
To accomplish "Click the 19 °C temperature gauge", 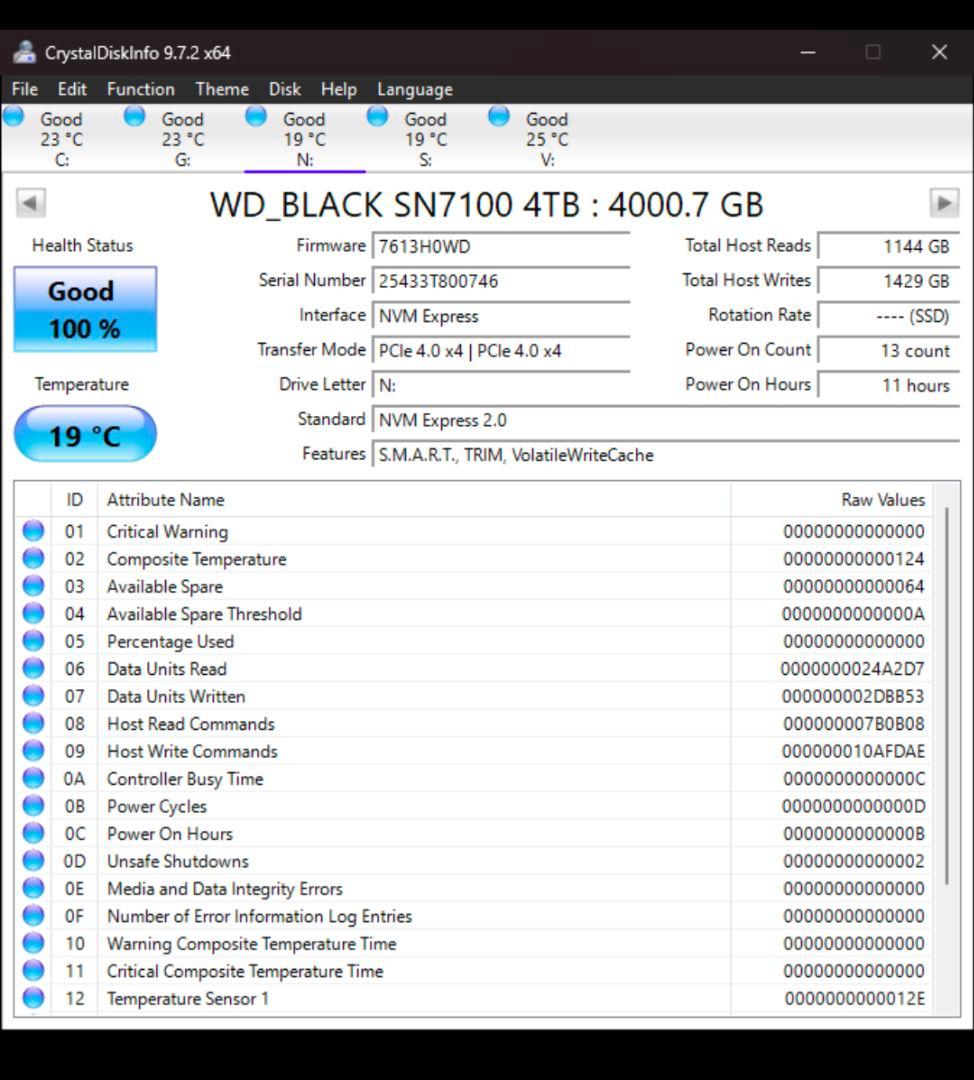I will [84, 433].
